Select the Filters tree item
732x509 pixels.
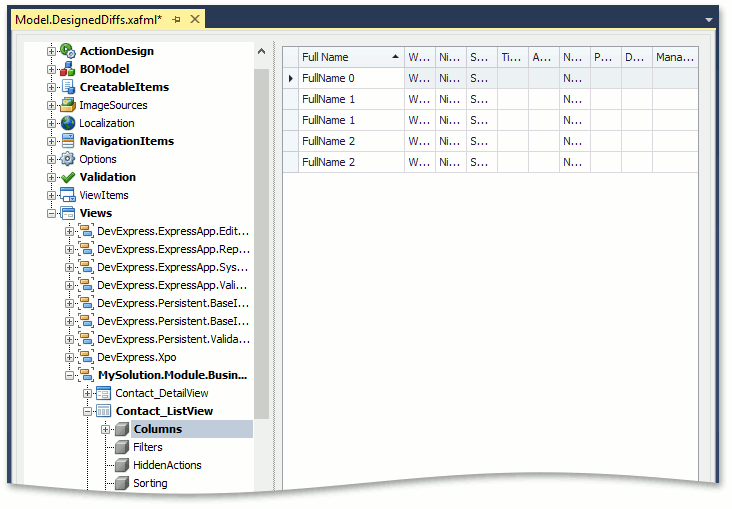click(x=148, y=447)
